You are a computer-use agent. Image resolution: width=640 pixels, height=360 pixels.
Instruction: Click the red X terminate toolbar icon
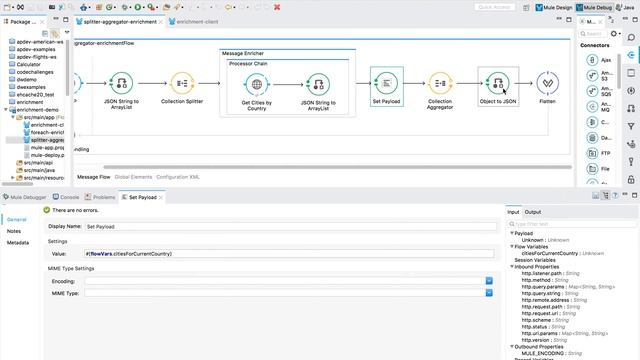pos(277,7)
